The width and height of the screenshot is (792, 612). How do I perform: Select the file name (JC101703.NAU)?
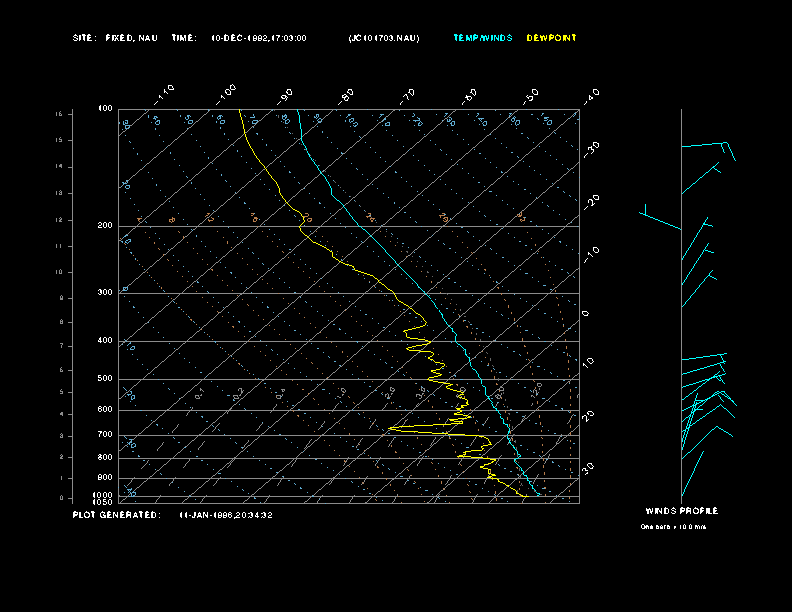[384, 38]
